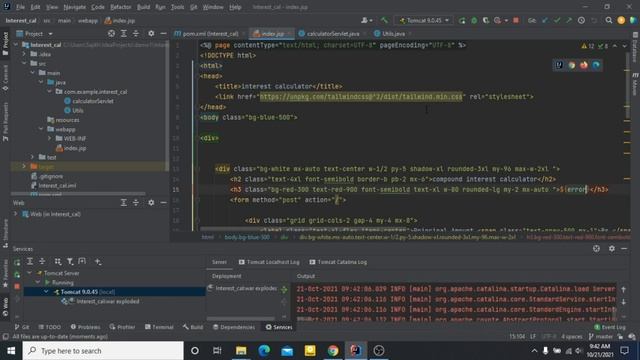Open the user account dropdown in toolbar
Screen dimensions: 640x360
(367, 20)
